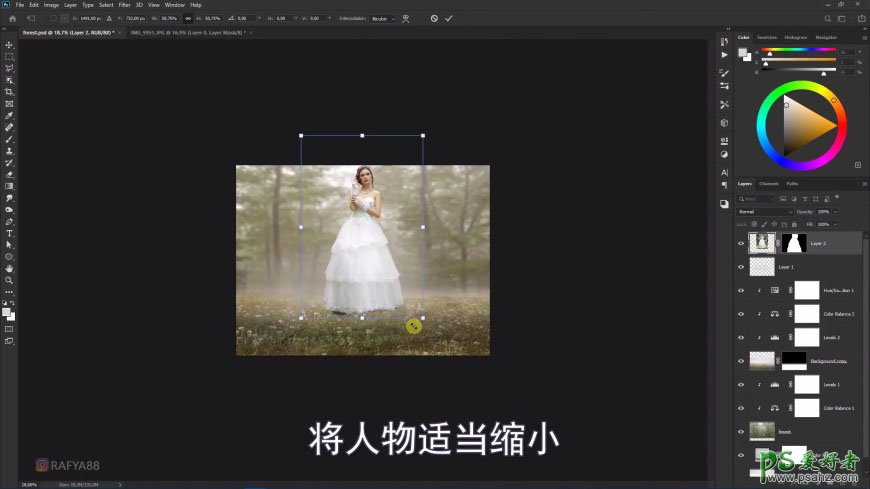Toggle visibility of Color Balance 1 layer
870x489 pixels.
pos(741,408)
